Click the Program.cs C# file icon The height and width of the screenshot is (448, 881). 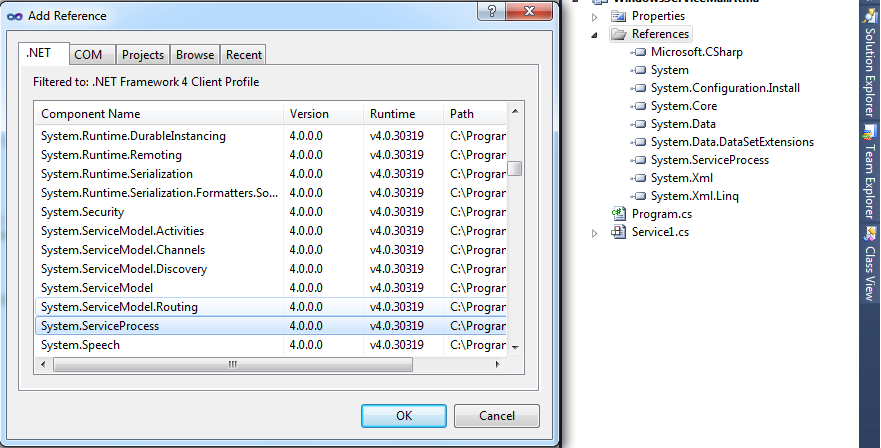pyautogui.click(x=619, y=214)
